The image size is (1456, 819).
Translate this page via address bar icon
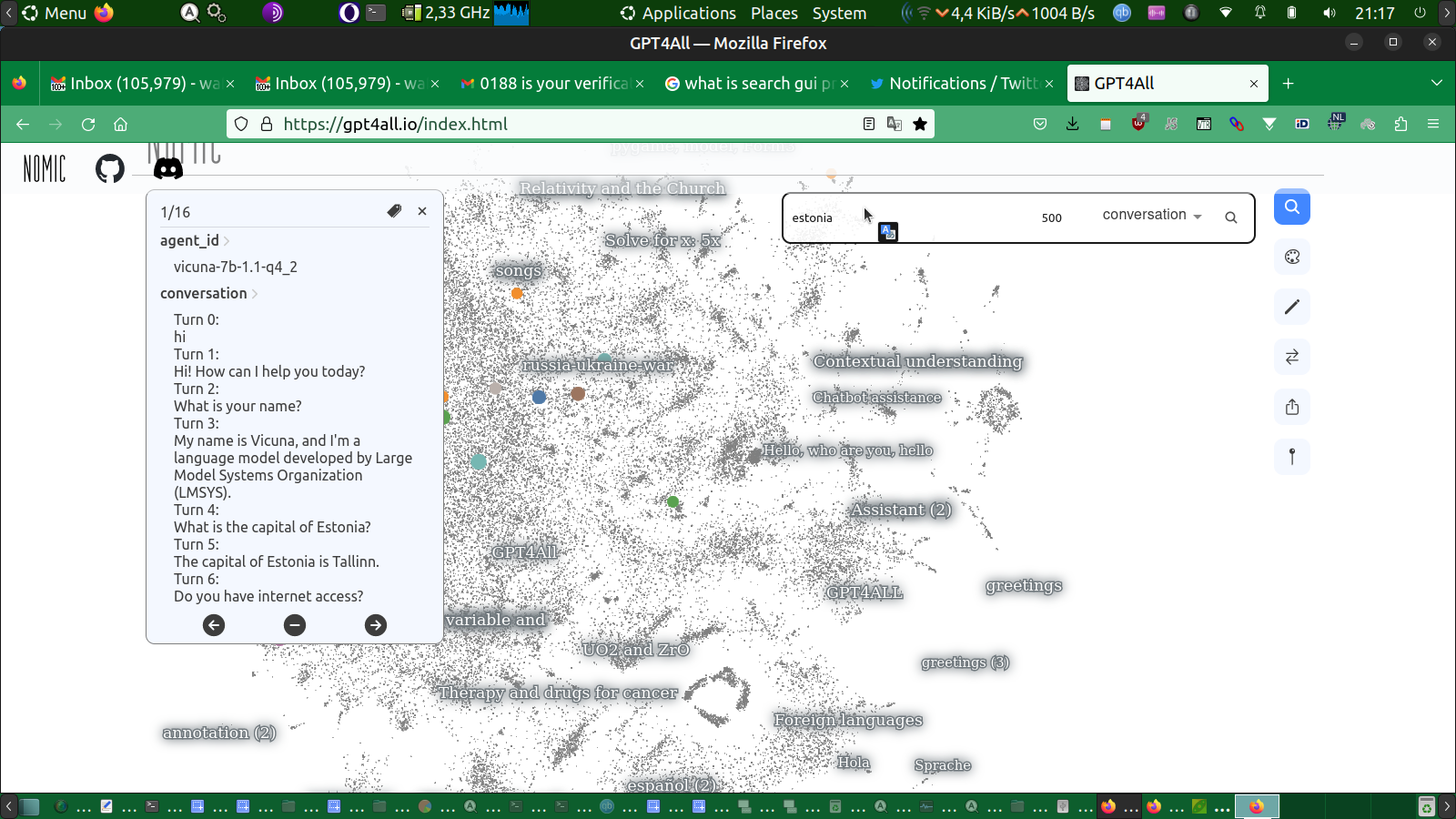coord(895,124)
